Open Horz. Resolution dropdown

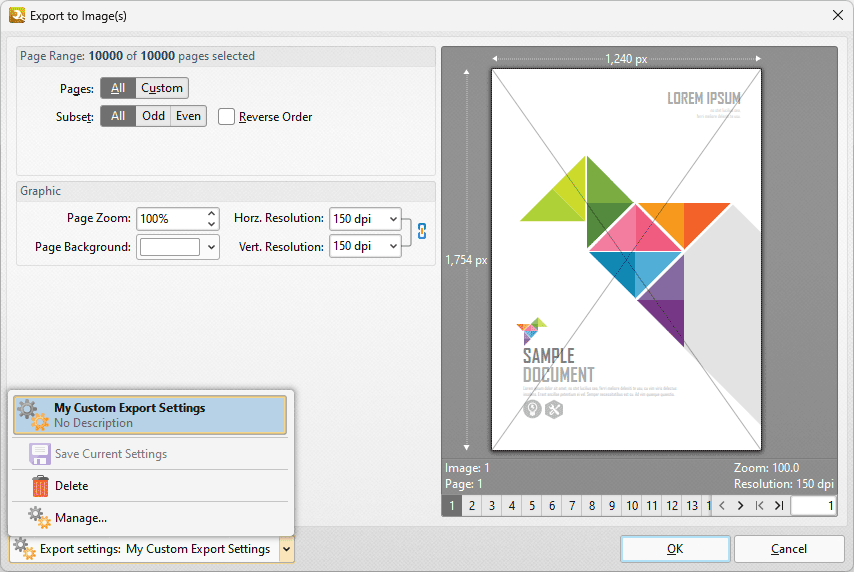click(393, 219)
